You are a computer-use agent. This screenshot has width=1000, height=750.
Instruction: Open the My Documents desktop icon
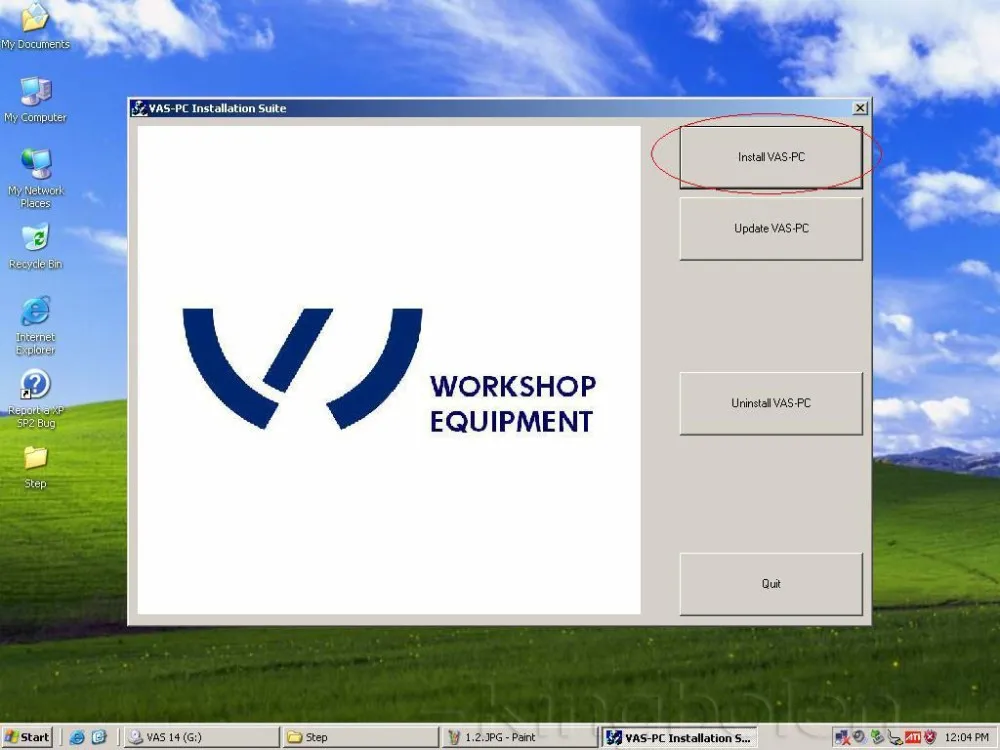pos(35,26)
